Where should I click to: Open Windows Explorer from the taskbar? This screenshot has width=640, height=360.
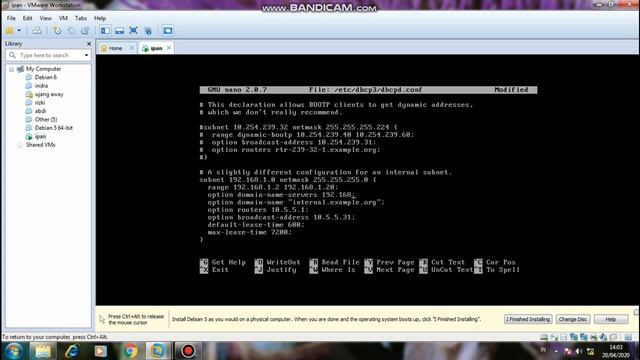(x=42, y=351)
